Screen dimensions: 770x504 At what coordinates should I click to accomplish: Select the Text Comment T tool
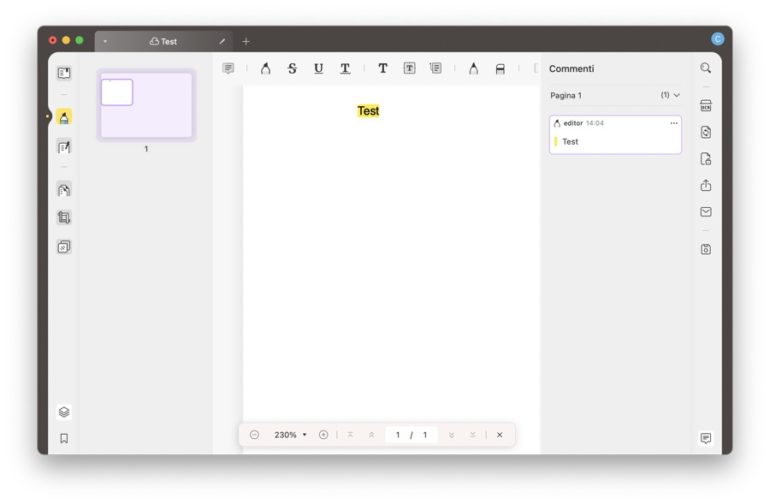pyautogui.click(x=383, y=68)
